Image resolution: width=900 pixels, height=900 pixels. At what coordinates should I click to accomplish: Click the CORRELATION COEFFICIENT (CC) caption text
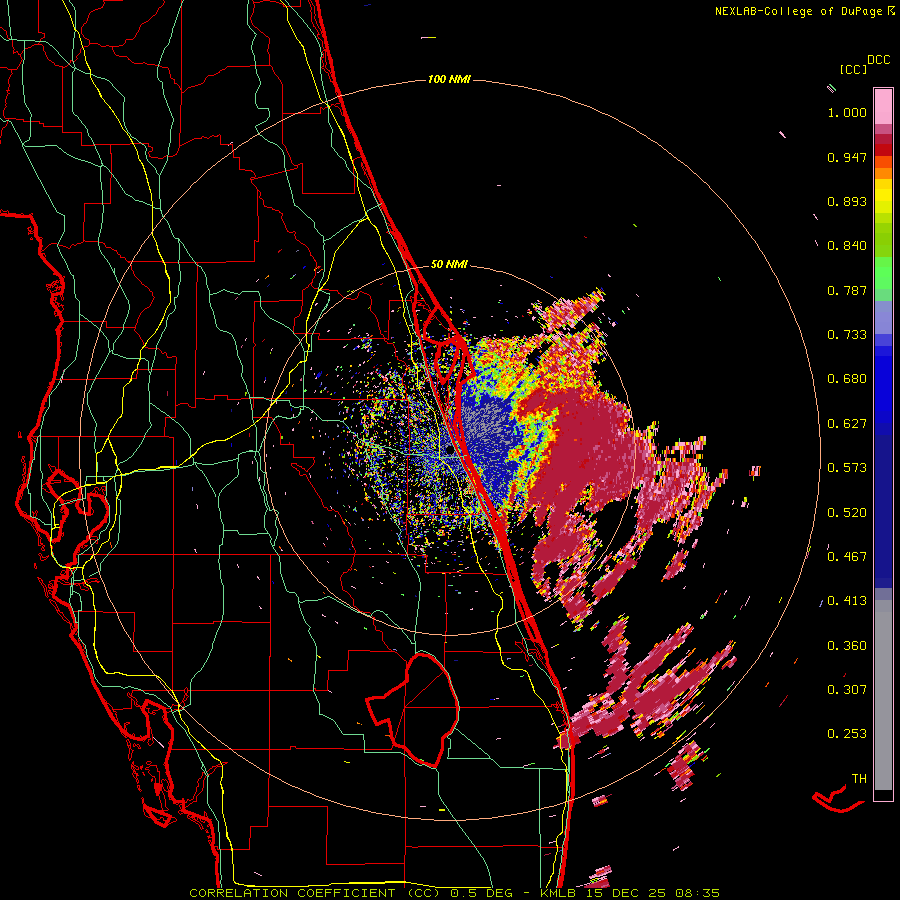click(315, 893)
